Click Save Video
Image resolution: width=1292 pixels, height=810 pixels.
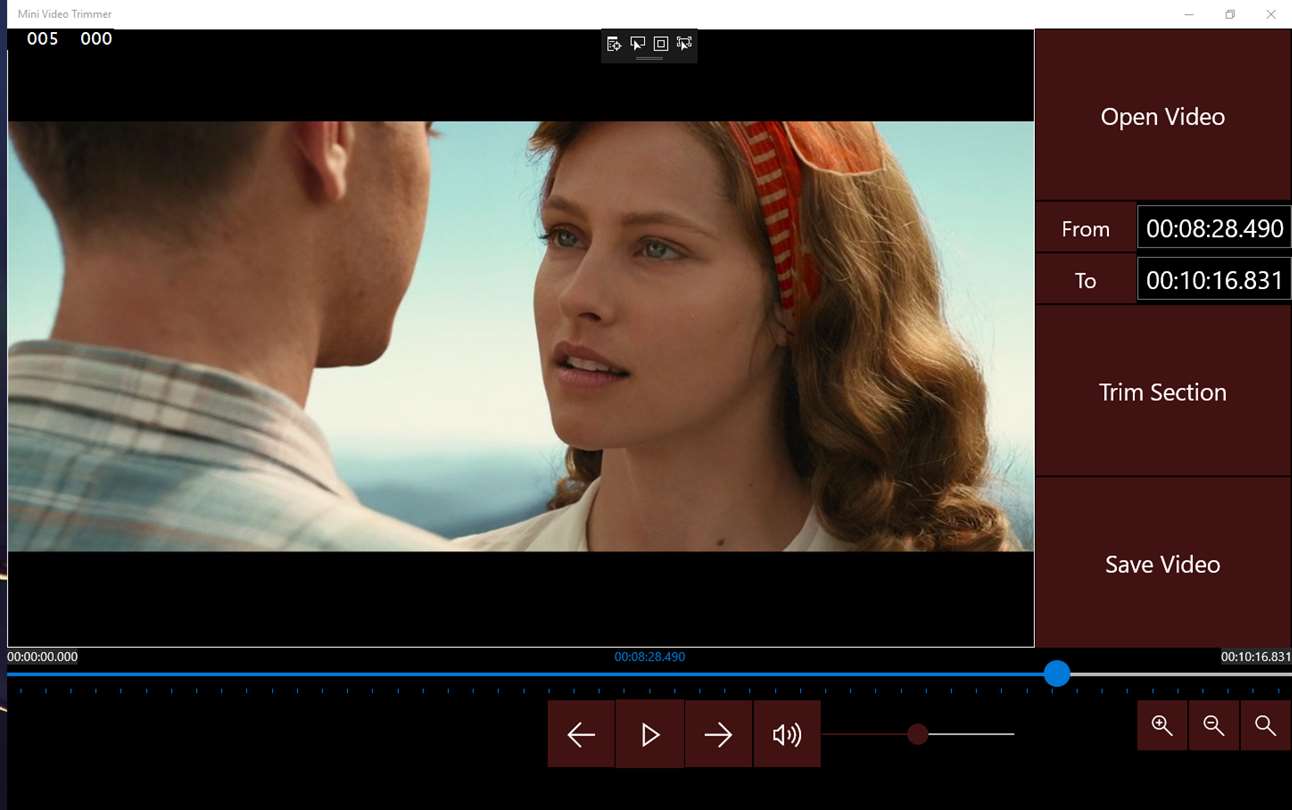[1163, 563]
